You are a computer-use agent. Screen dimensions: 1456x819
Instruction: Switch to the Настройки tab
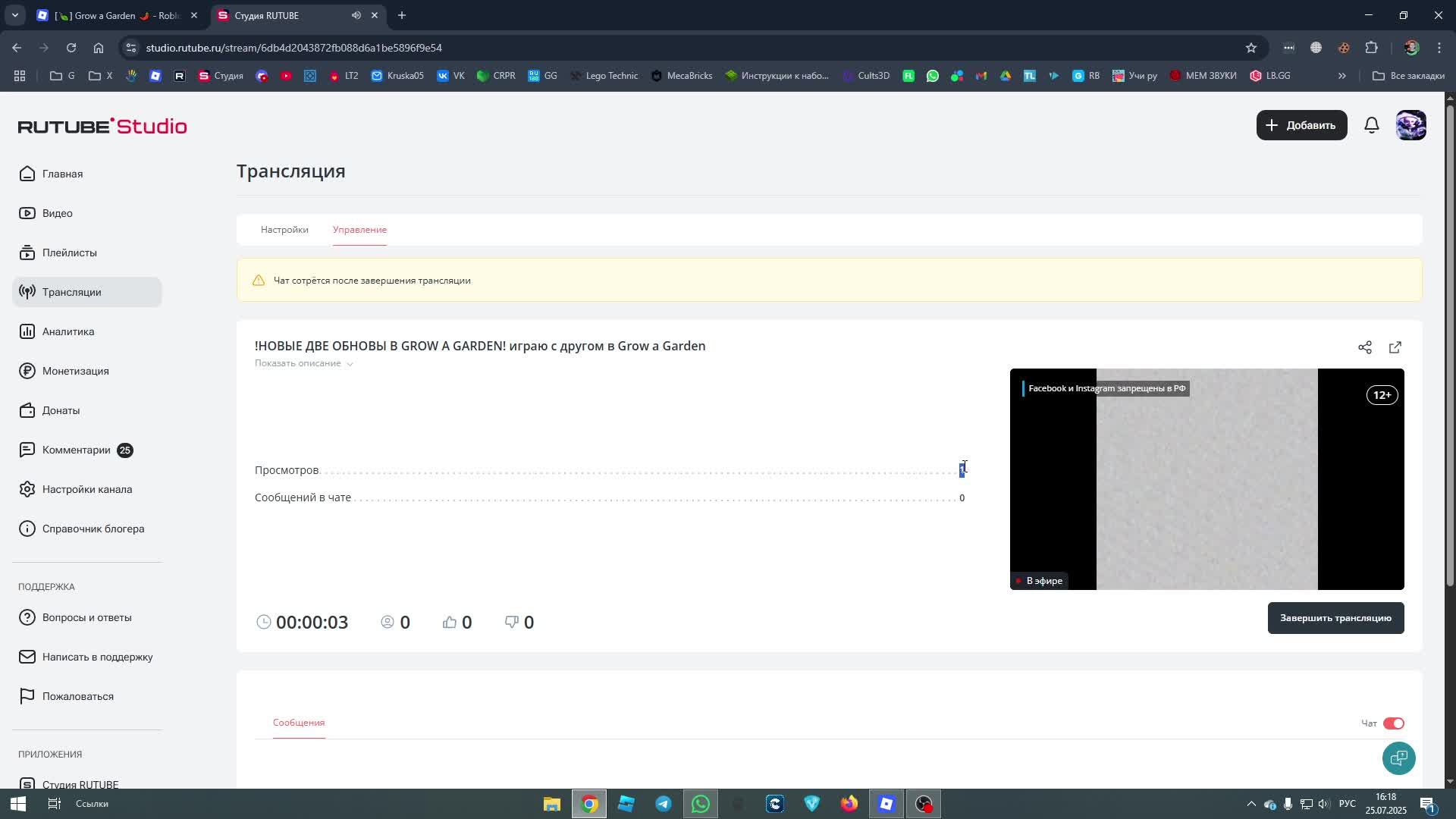pyautogui.click(x=284, y=230)
